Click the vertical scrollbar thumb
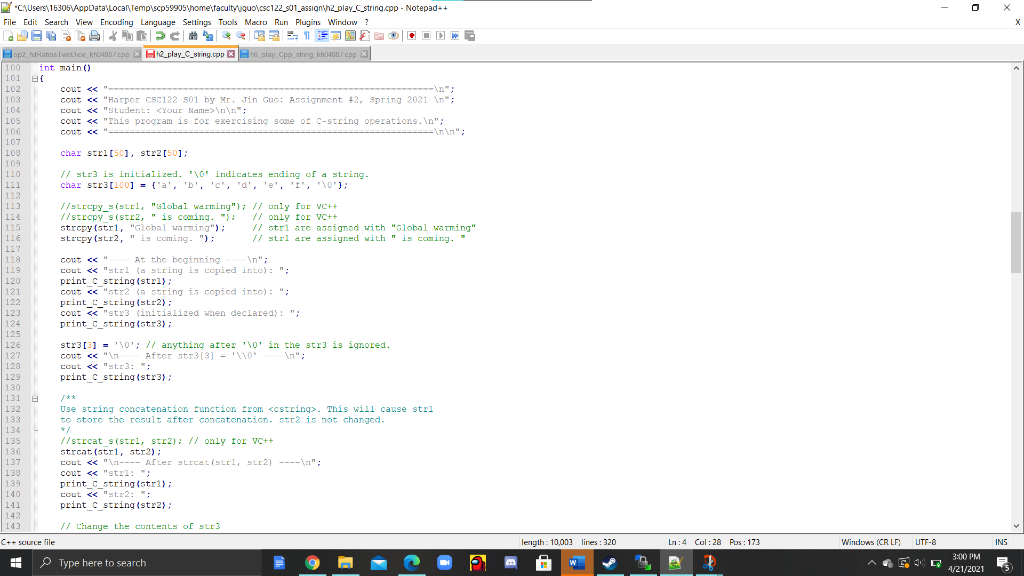This screenshot has height=576, width=1024. coord(1016,242)
